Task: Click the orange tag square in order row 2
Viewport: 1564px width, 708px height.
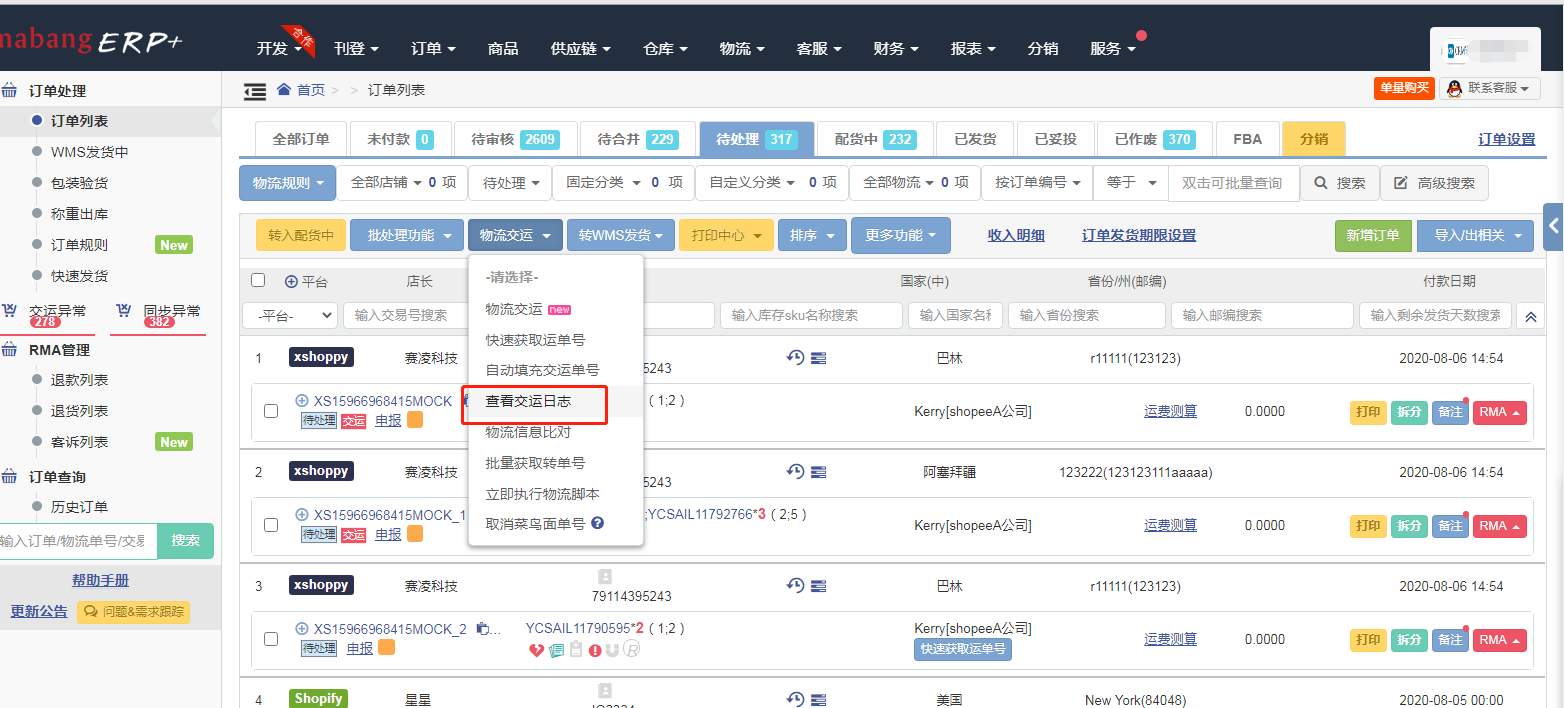Action: [414, 535]
